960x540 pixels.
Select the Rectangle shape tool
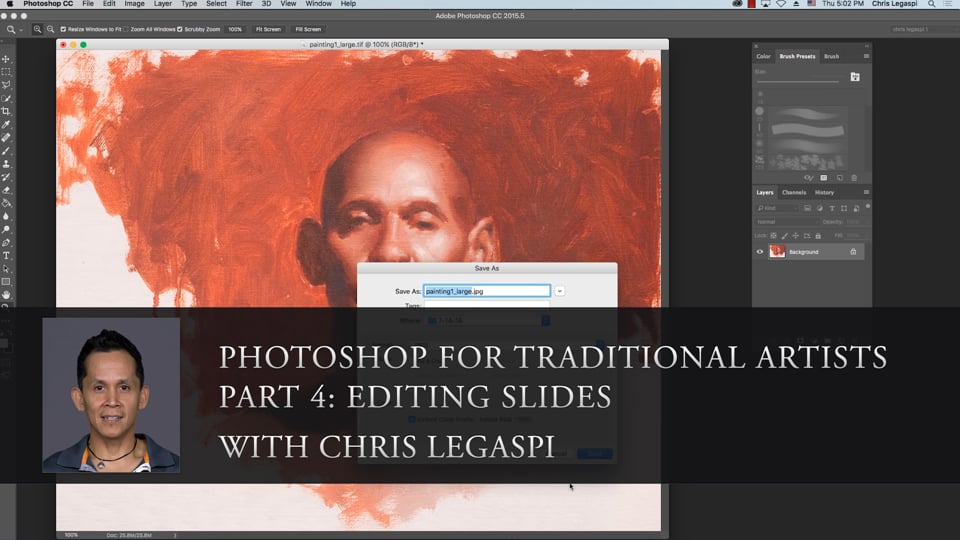[x=6, y=282]
